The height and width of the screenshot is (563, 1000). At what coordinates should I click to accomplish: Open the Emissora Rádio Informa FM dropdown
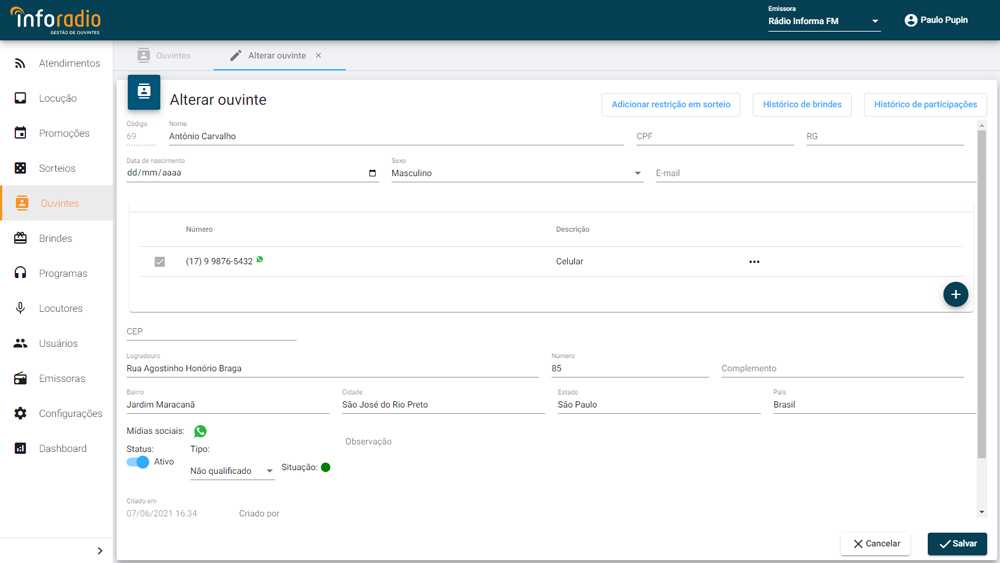point(824,21)
